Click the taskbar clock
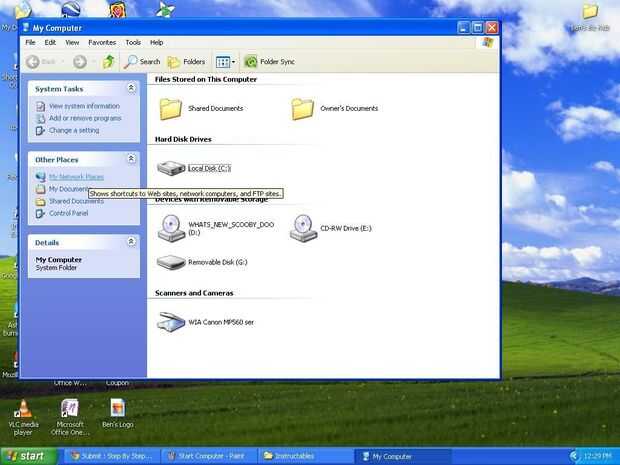Screen dimensions: 620x465 (597, 456)
